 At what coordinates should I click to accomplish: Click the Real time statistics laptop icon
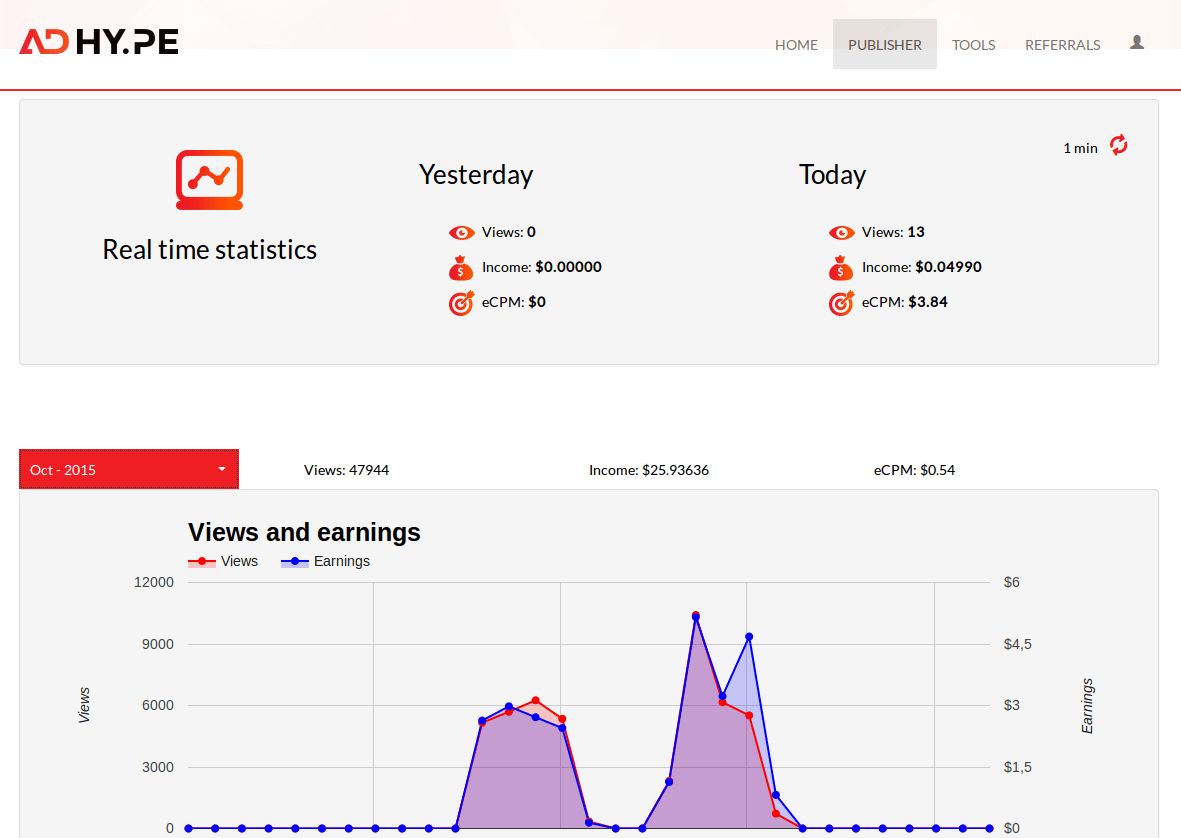coord(209,179)
